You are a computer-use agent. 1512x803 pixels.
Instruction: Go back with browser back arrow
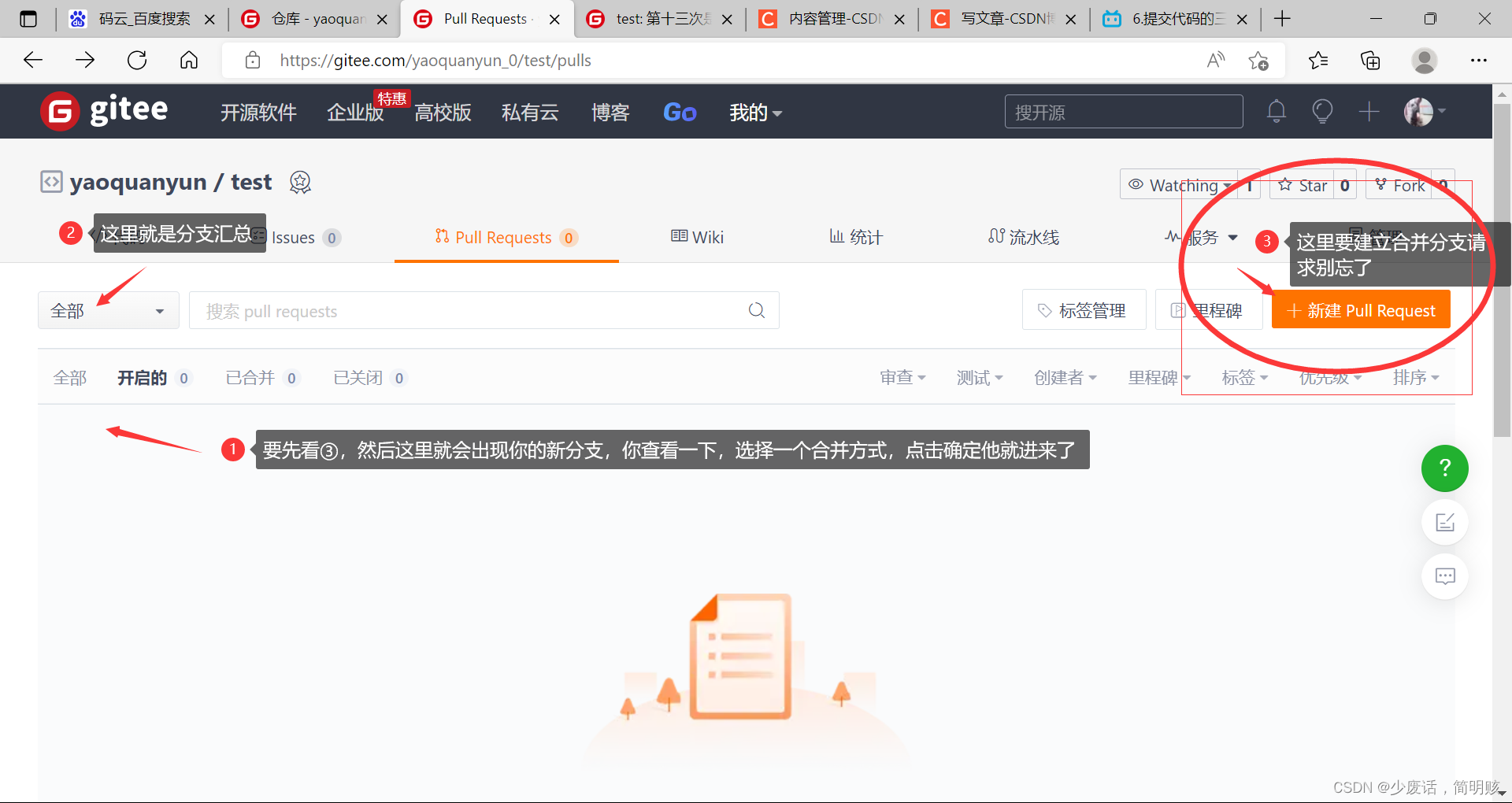click(33, 60)
